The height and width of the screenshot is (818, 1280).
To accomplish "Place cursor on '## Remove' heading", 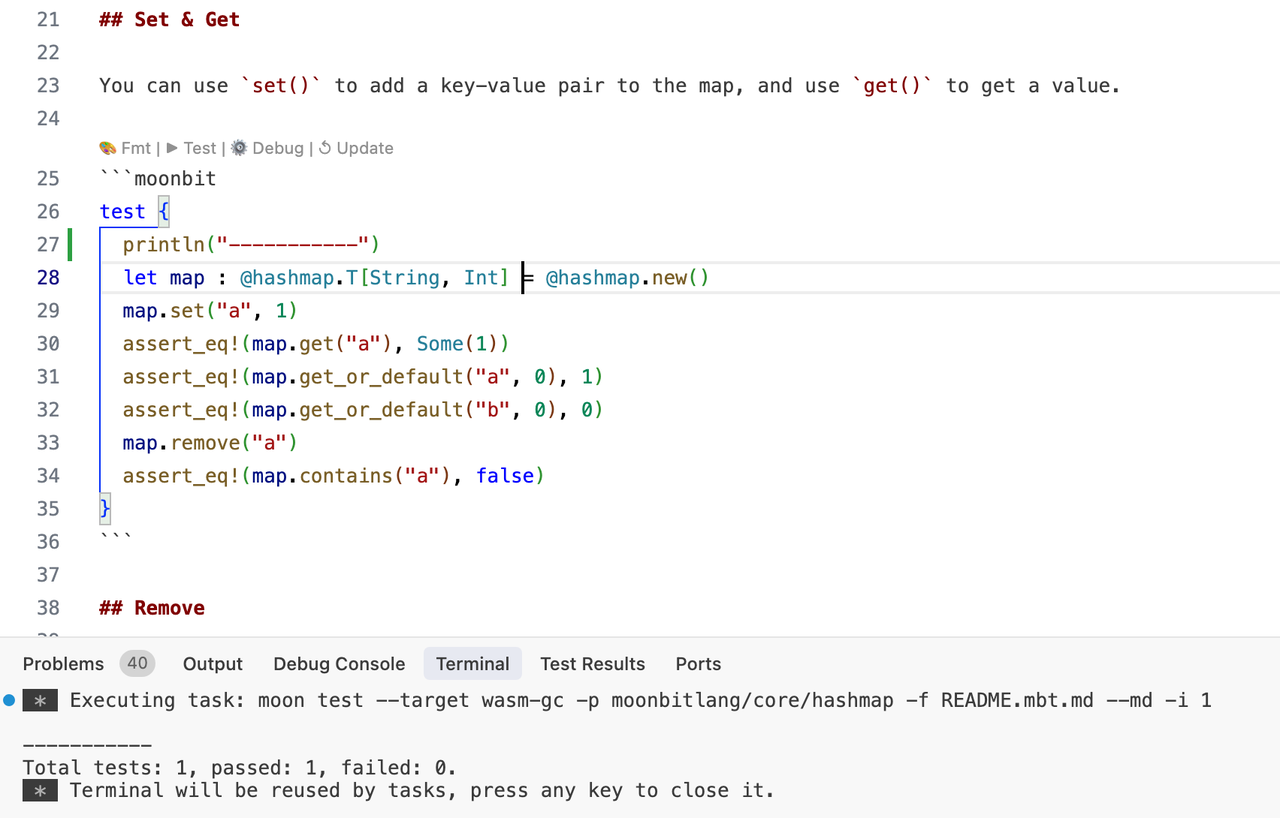I will tap(152, 608).
